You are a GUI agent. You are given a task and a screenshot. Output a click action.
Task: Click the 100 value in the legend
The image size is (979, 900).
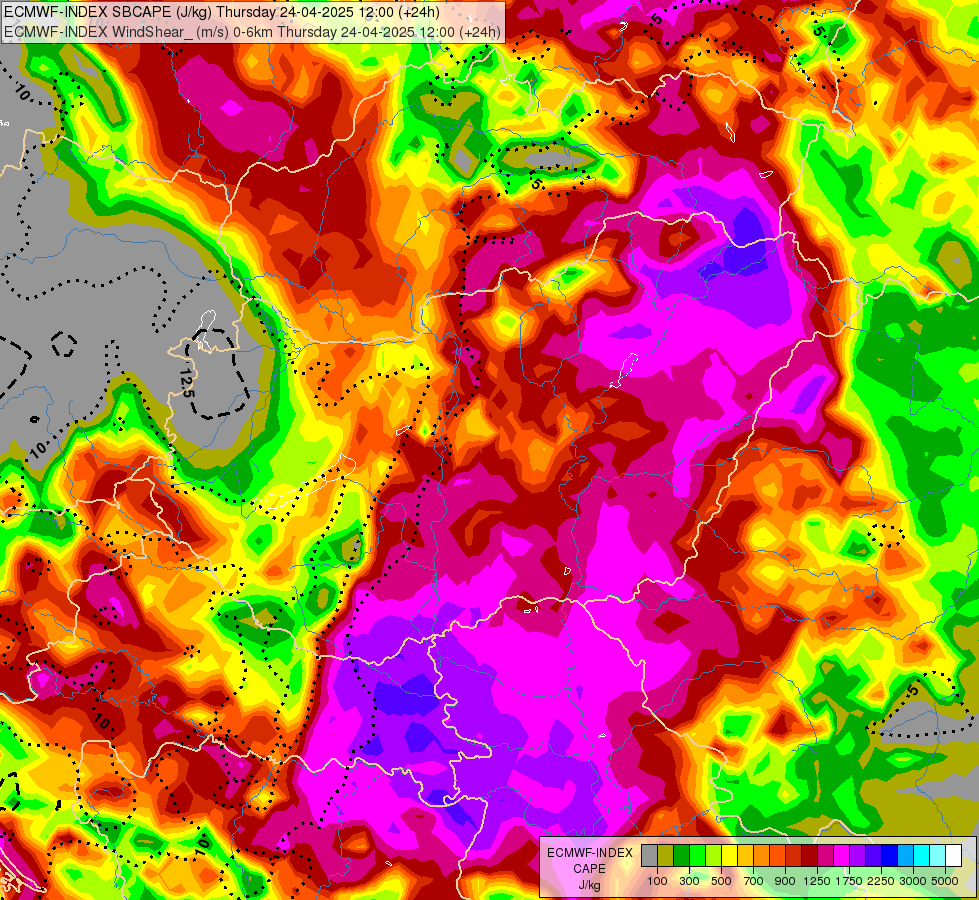[x=657, y=881]
